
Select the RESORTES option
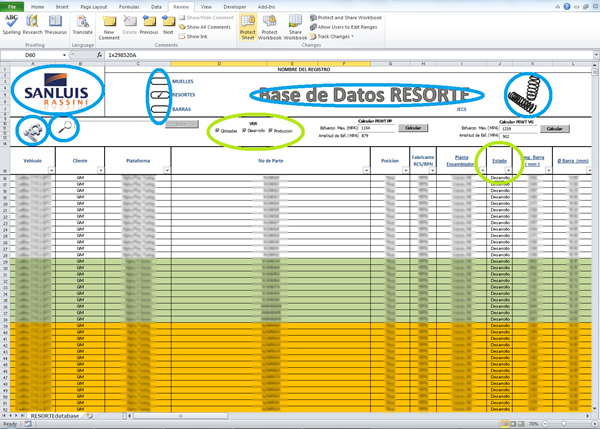(x=160, y=95)
